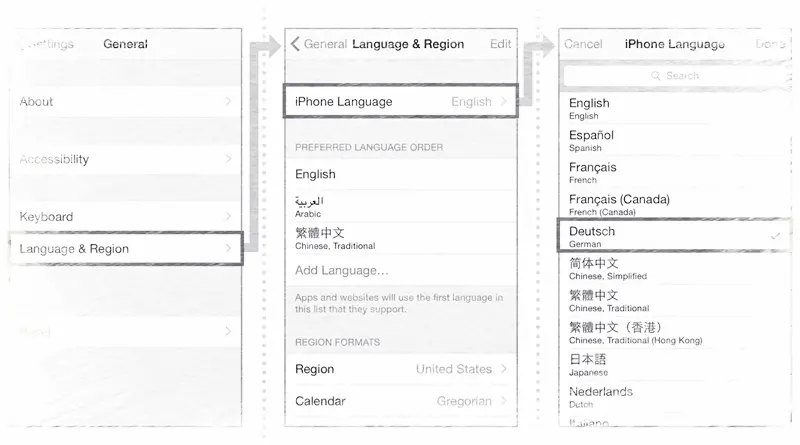Select Arabic in preferred language order
This screenshot has width=800, height=445.
tap(401, 206)
